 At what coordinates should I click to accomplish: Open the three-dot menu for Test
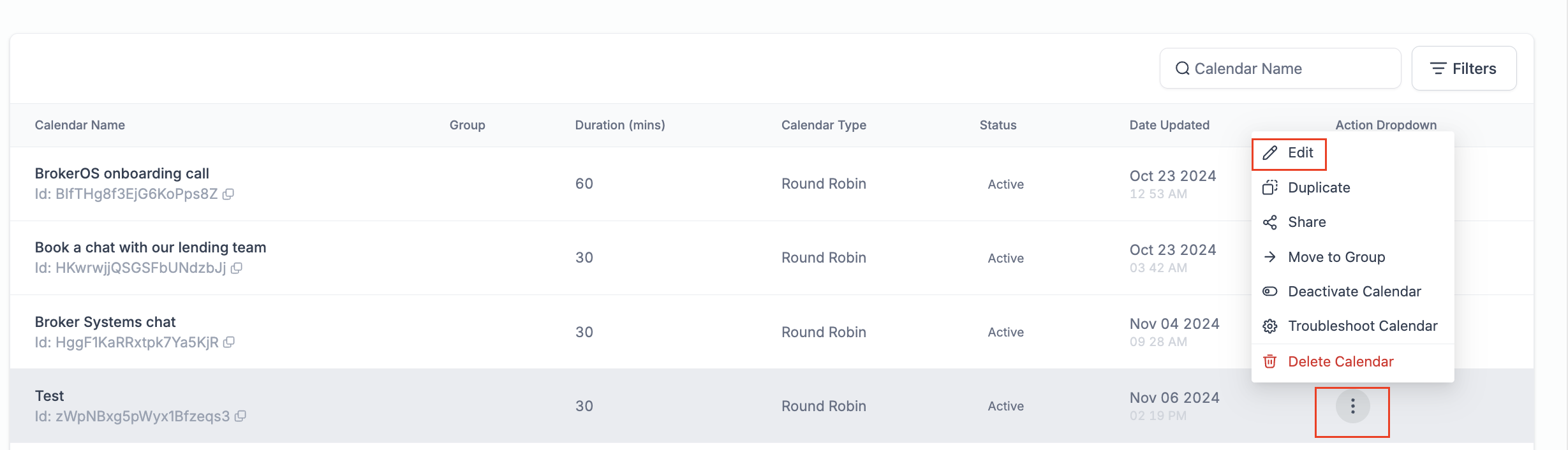pyautogui.click(x=1352, y=406)
